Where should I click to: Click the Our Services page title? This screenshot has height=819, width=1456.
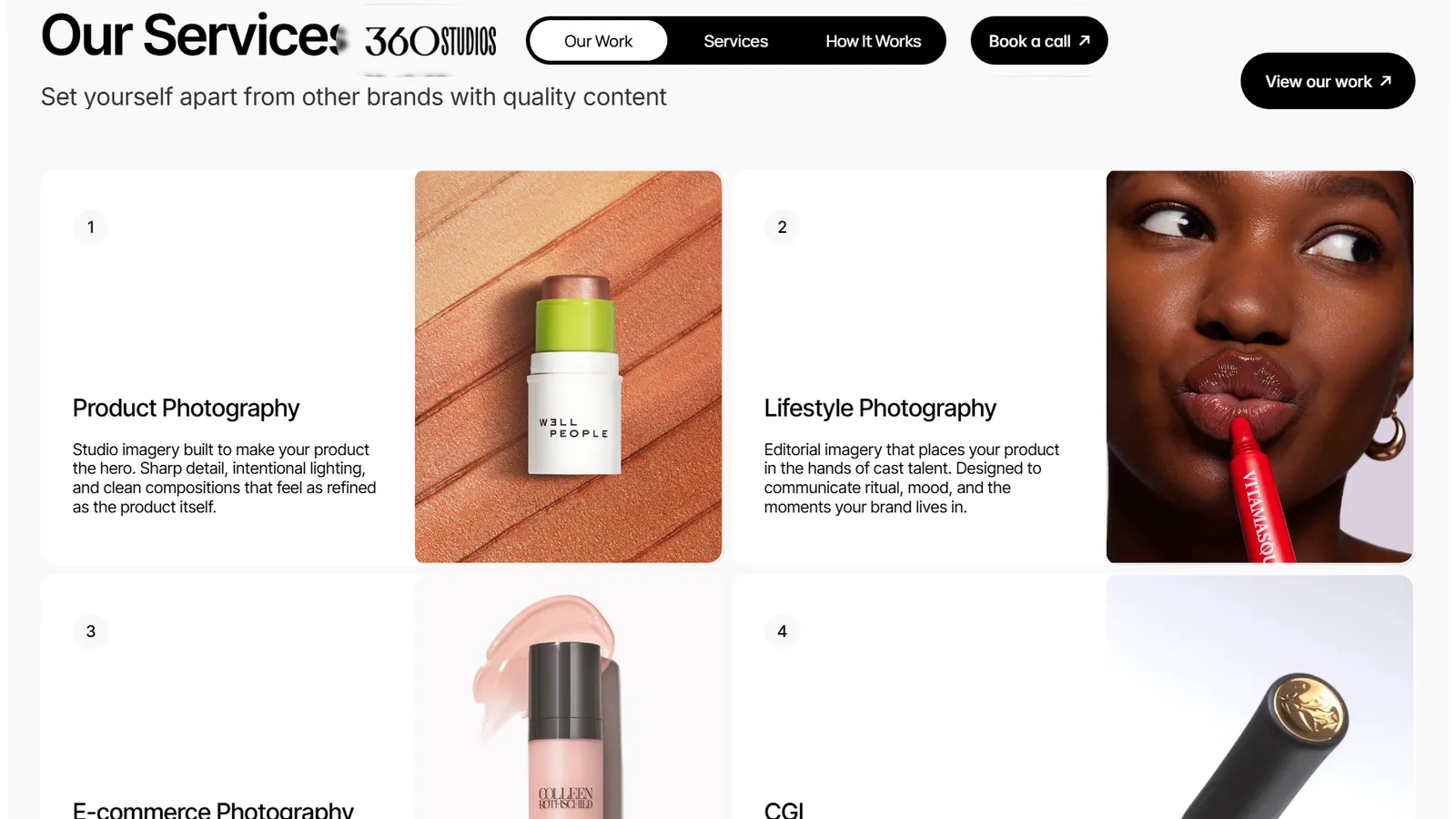(194, 35)
